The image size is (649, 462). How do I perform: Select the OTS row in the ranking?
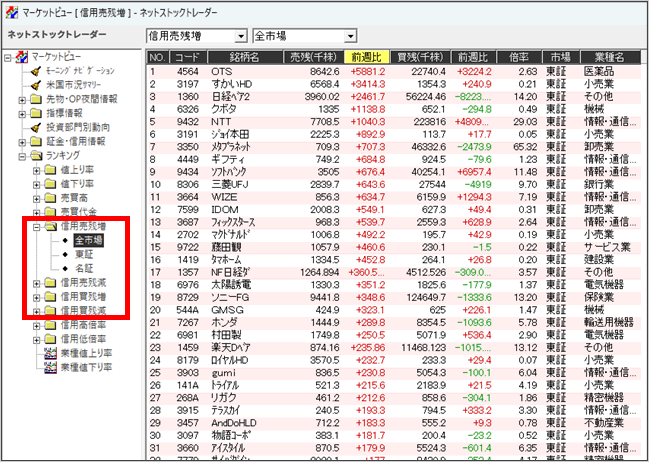394,72
